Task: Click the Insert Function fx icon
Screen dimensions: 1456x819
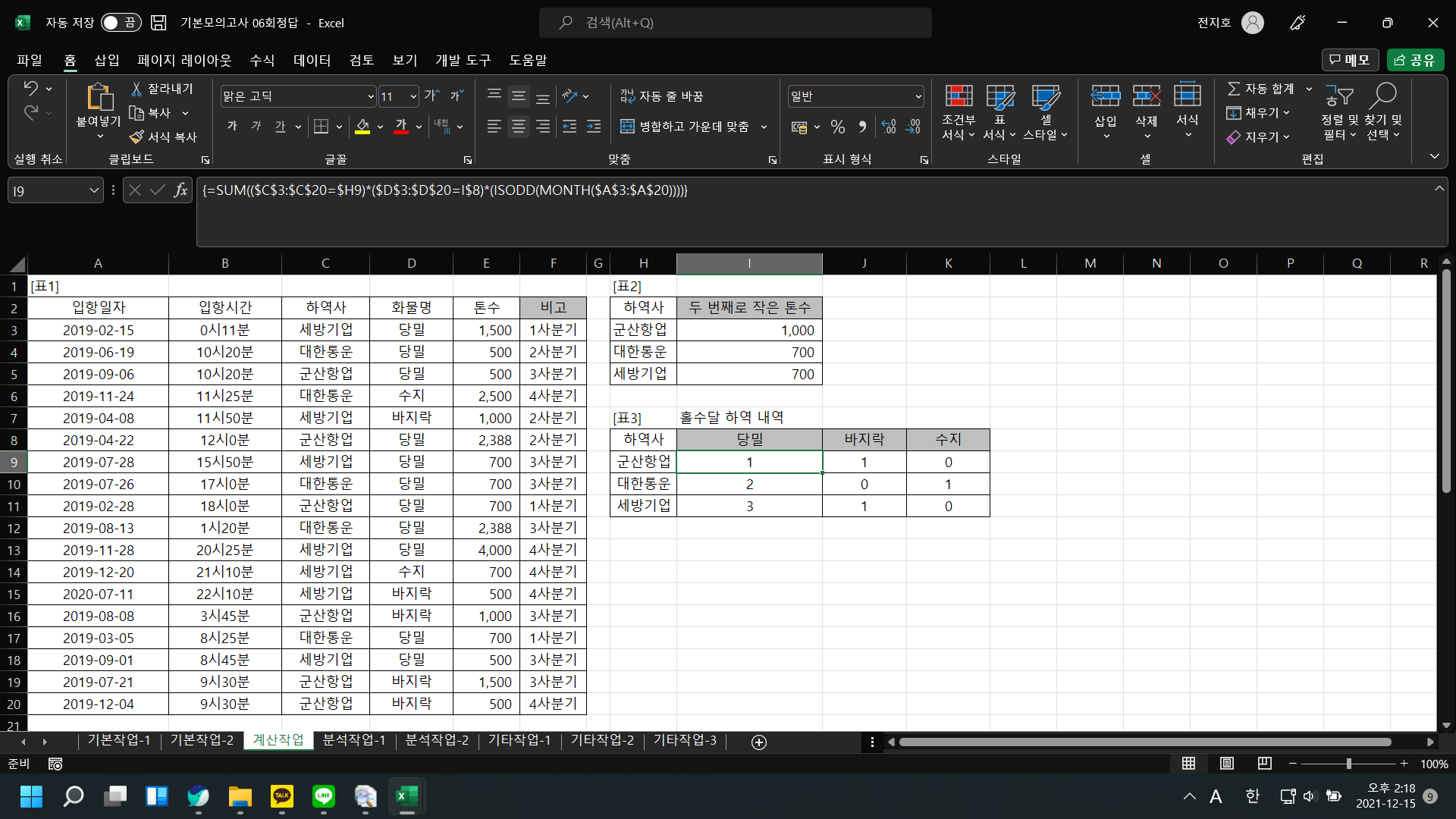Action: pyautogui.click(x=180, y=190)
